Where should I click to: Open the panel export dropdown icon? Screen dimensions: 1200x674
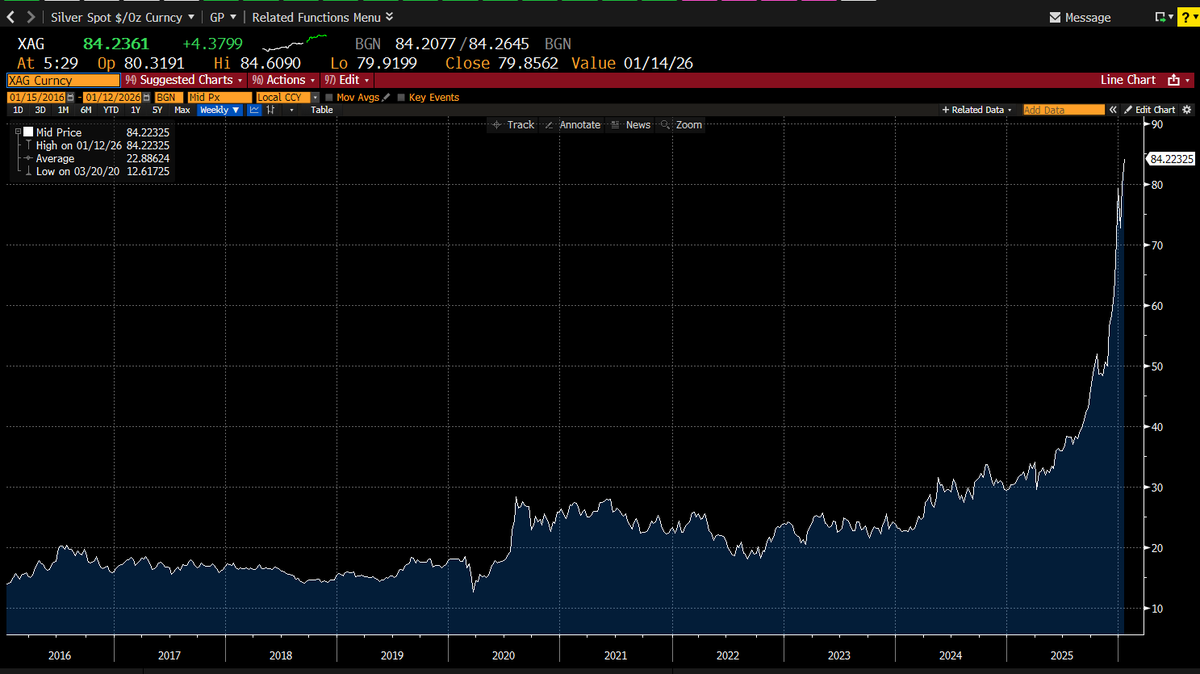(x=1163, y=17)
